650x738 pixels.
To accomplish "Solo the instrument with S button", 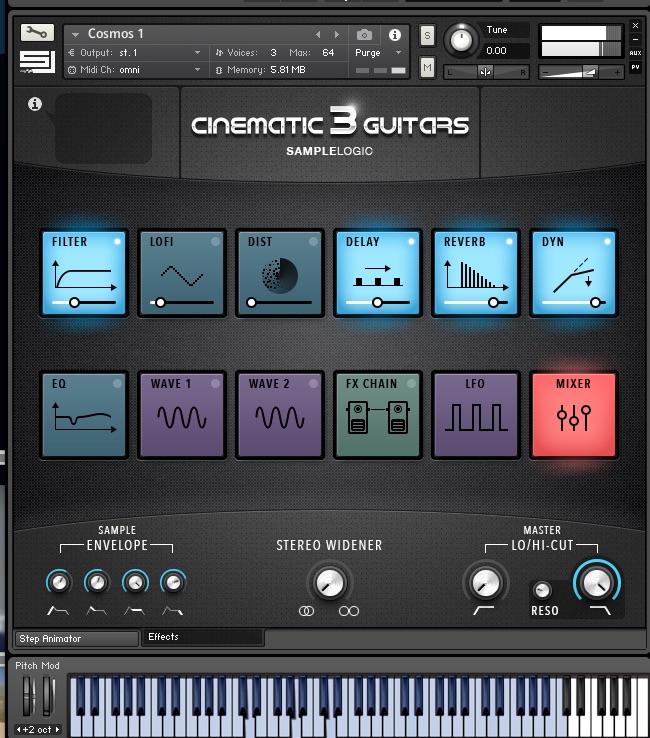I will click(x=428, y=36).
